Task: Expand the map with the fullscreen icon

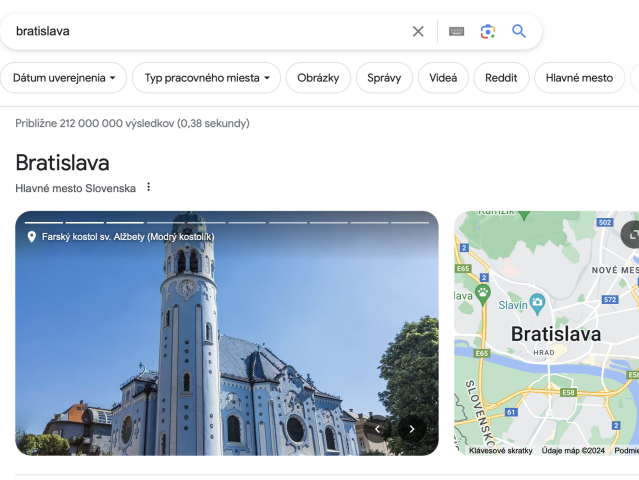Action: pyautogui.click(x=632, y=235)
